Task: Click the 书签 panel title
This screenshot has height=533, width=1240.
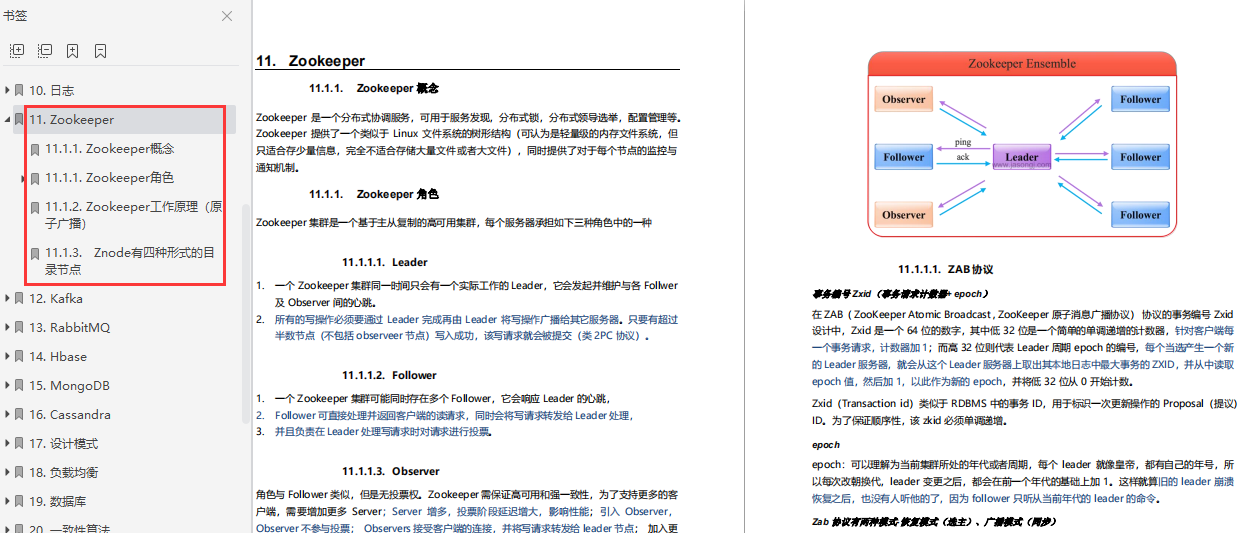Action: tap(15, 16)
